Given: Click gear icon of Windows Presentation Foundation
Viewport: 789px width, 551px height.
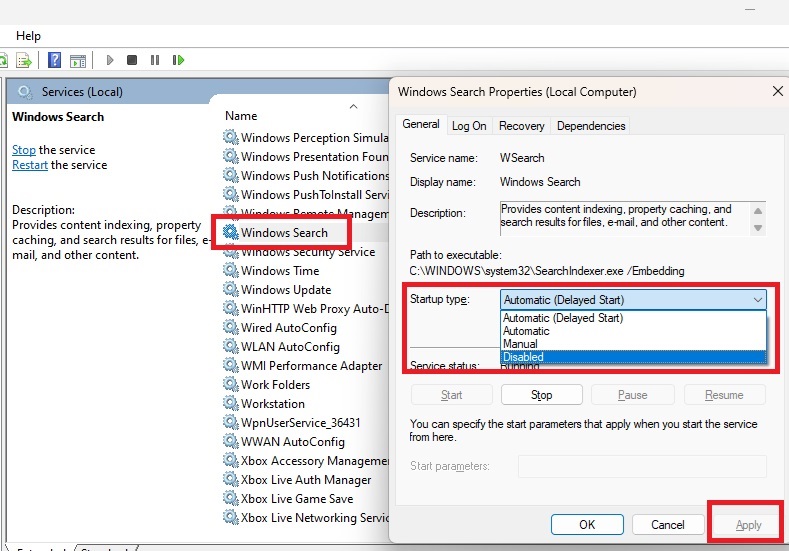Looking at the screenshot, I should click(230, 156).
